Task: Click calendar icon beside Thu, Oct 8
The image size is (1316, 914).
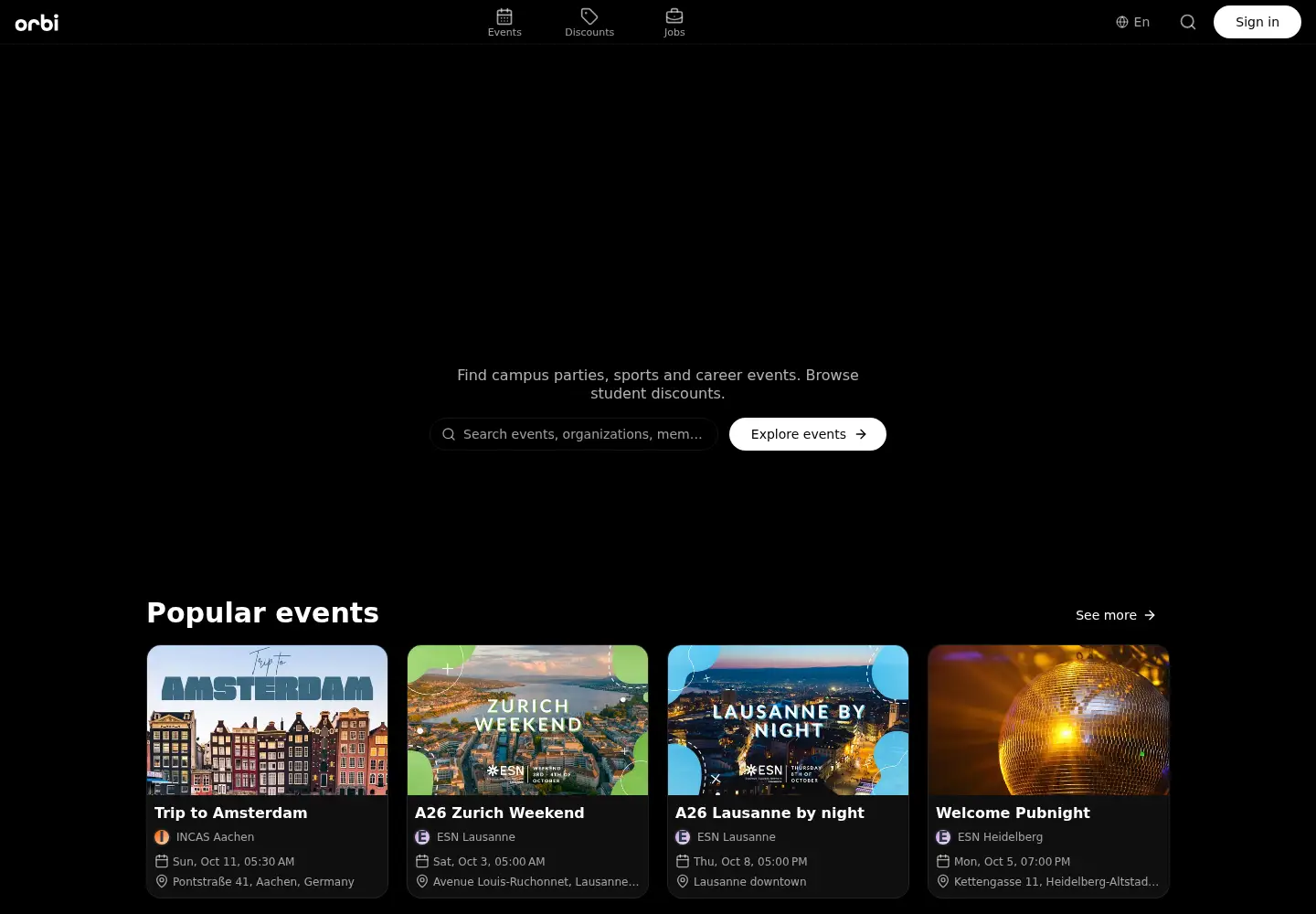Action: click(x=683, y=861)
